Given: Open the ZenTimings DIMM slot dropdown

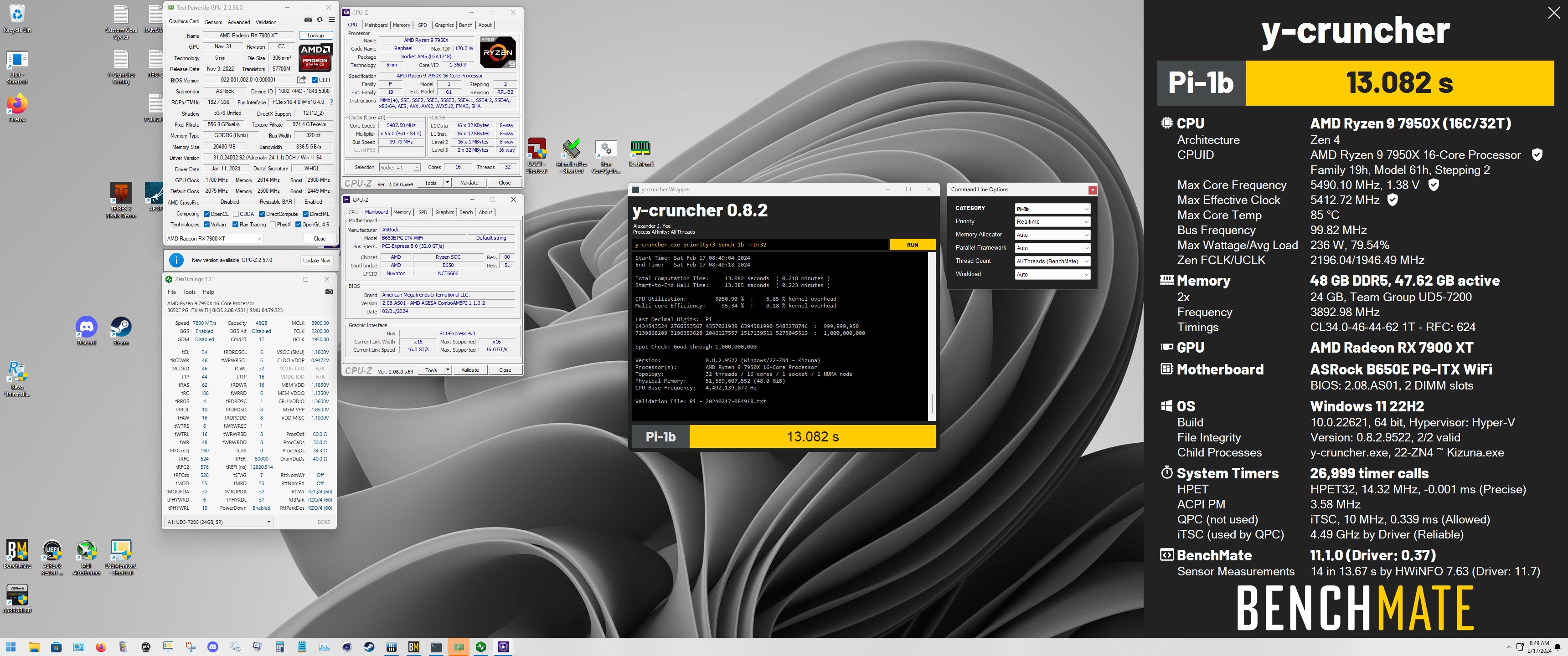Looking at the screenshot, I should 218,522.
